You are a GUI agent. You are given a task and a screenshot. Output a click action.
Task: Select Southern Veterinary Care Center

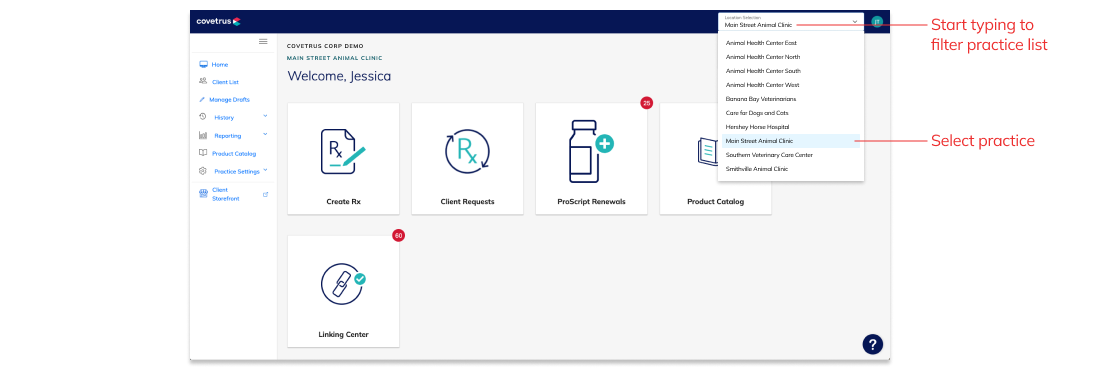pos(791,155)
